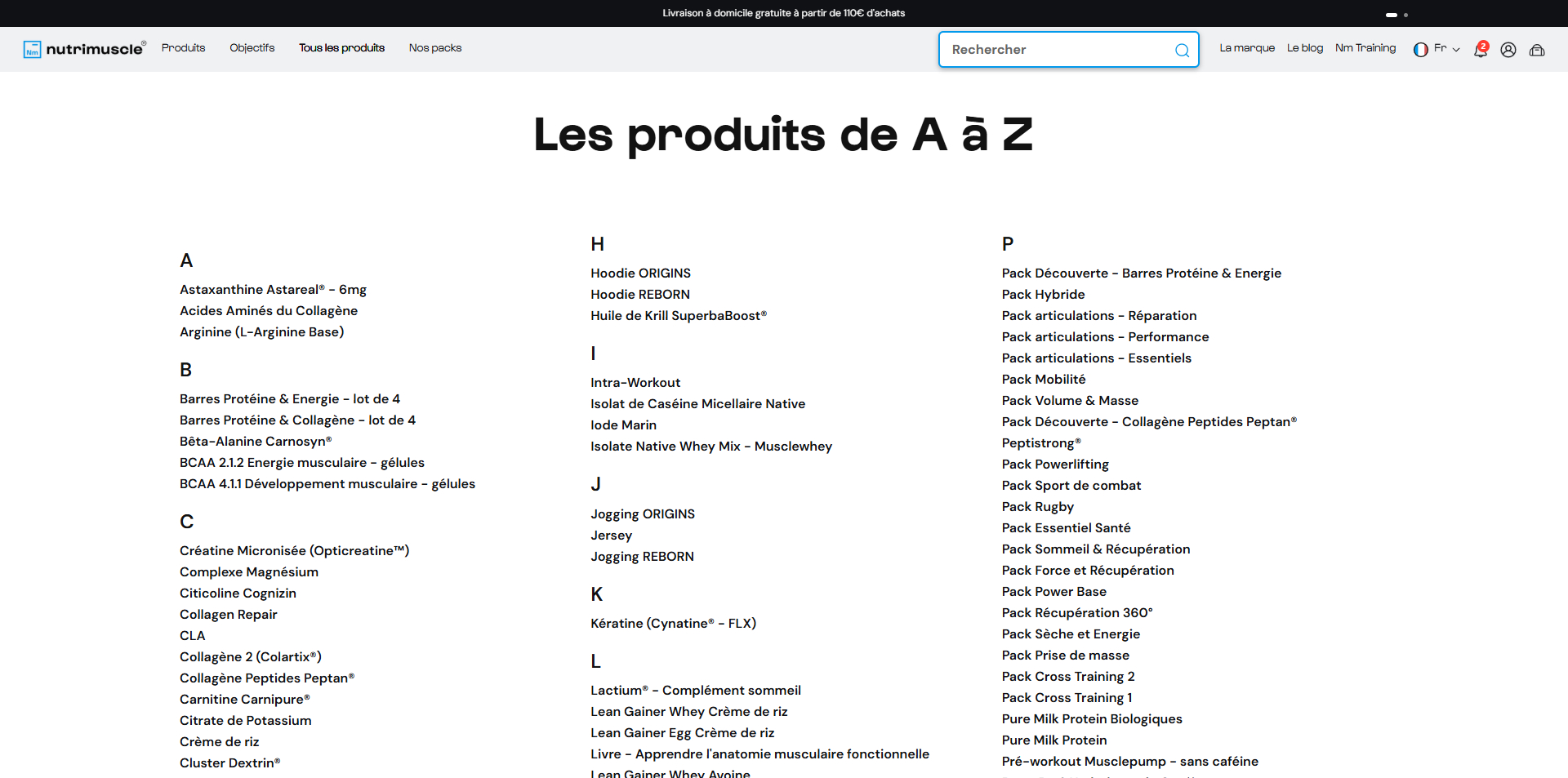
Task: Go to Tous les produits
Action: point(341,48)
